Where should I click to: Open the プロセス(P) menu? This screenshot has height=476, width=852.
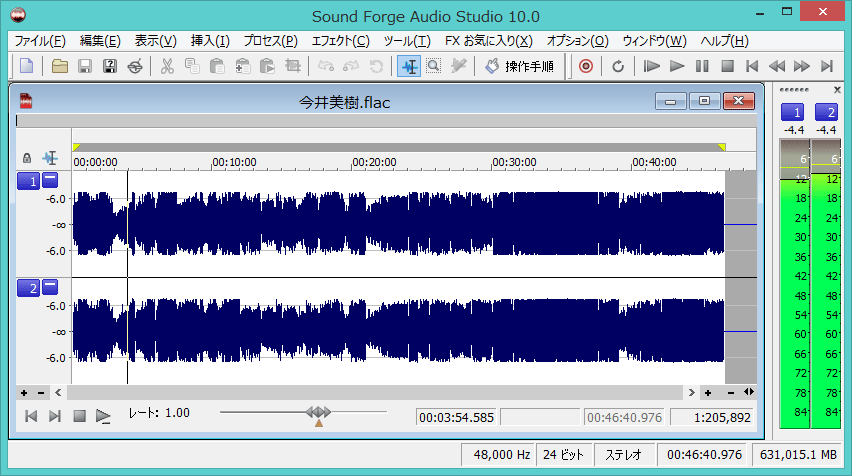(x=271, y=41)
